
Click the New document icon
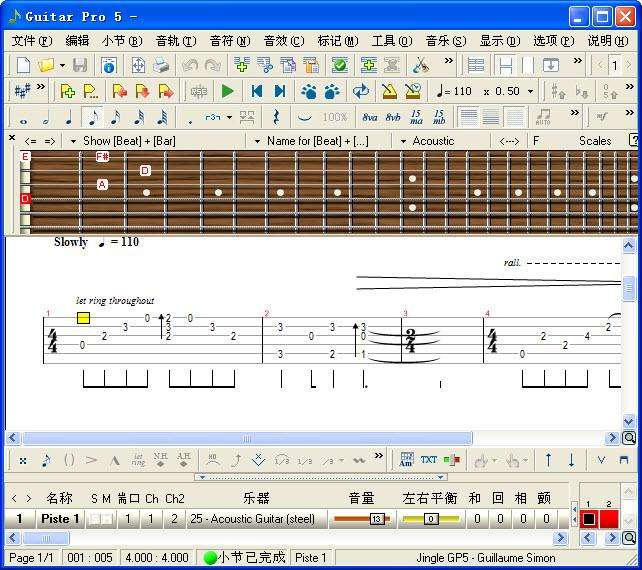tap(23, 65)
